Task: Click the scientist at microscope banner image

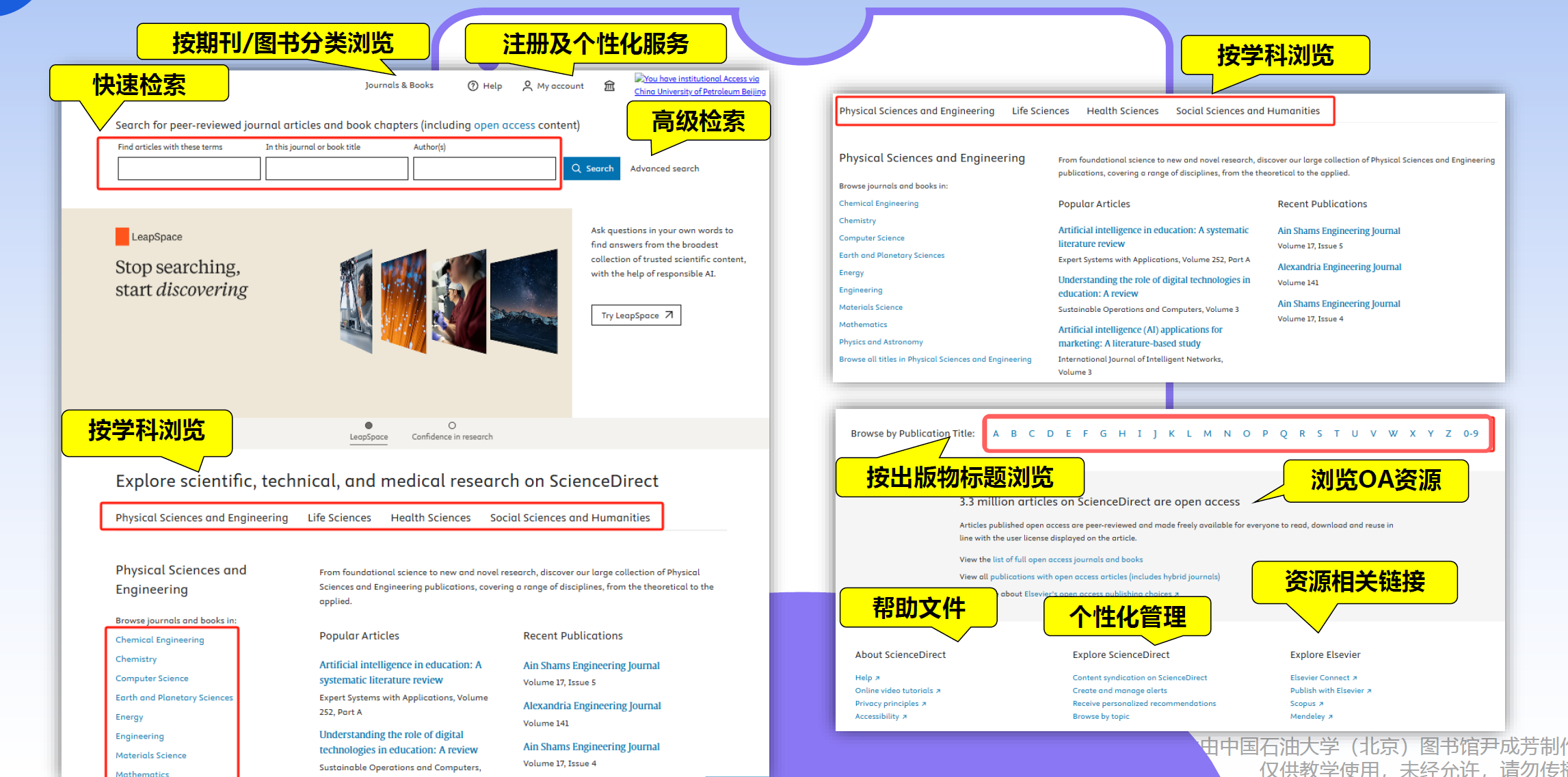Action: 459,302
